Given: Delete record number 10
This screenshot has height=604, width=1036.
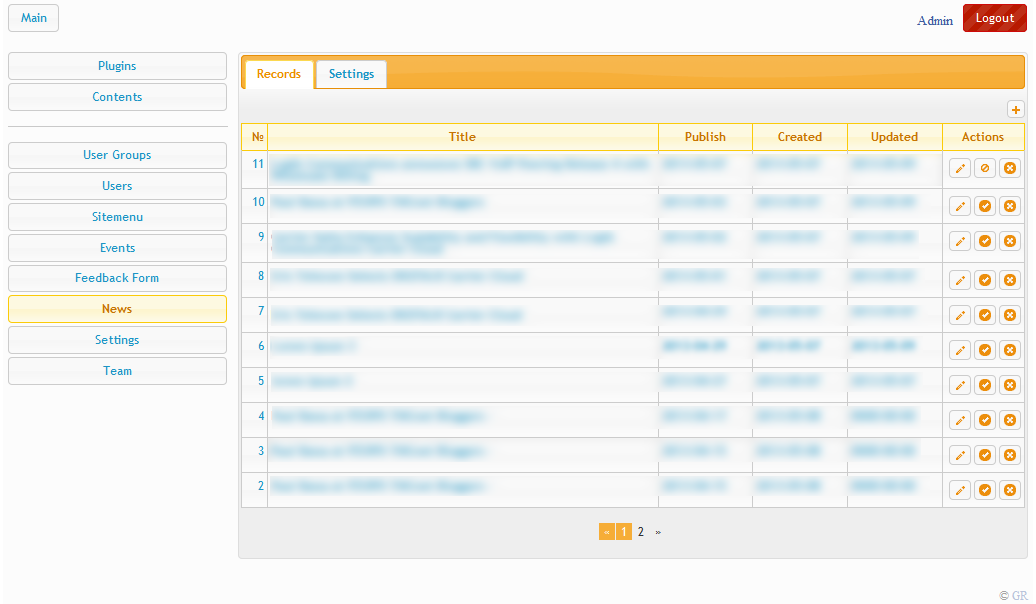Looking at the screenshot, I should coord(1010,206).
